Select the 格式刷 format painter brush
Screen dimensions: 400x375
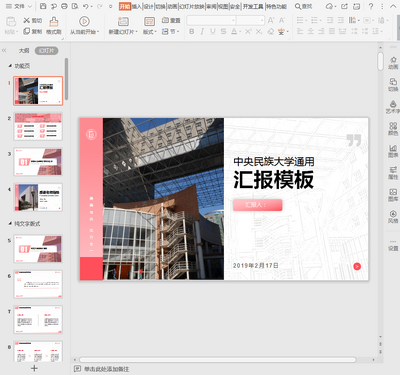coord(54,22)
